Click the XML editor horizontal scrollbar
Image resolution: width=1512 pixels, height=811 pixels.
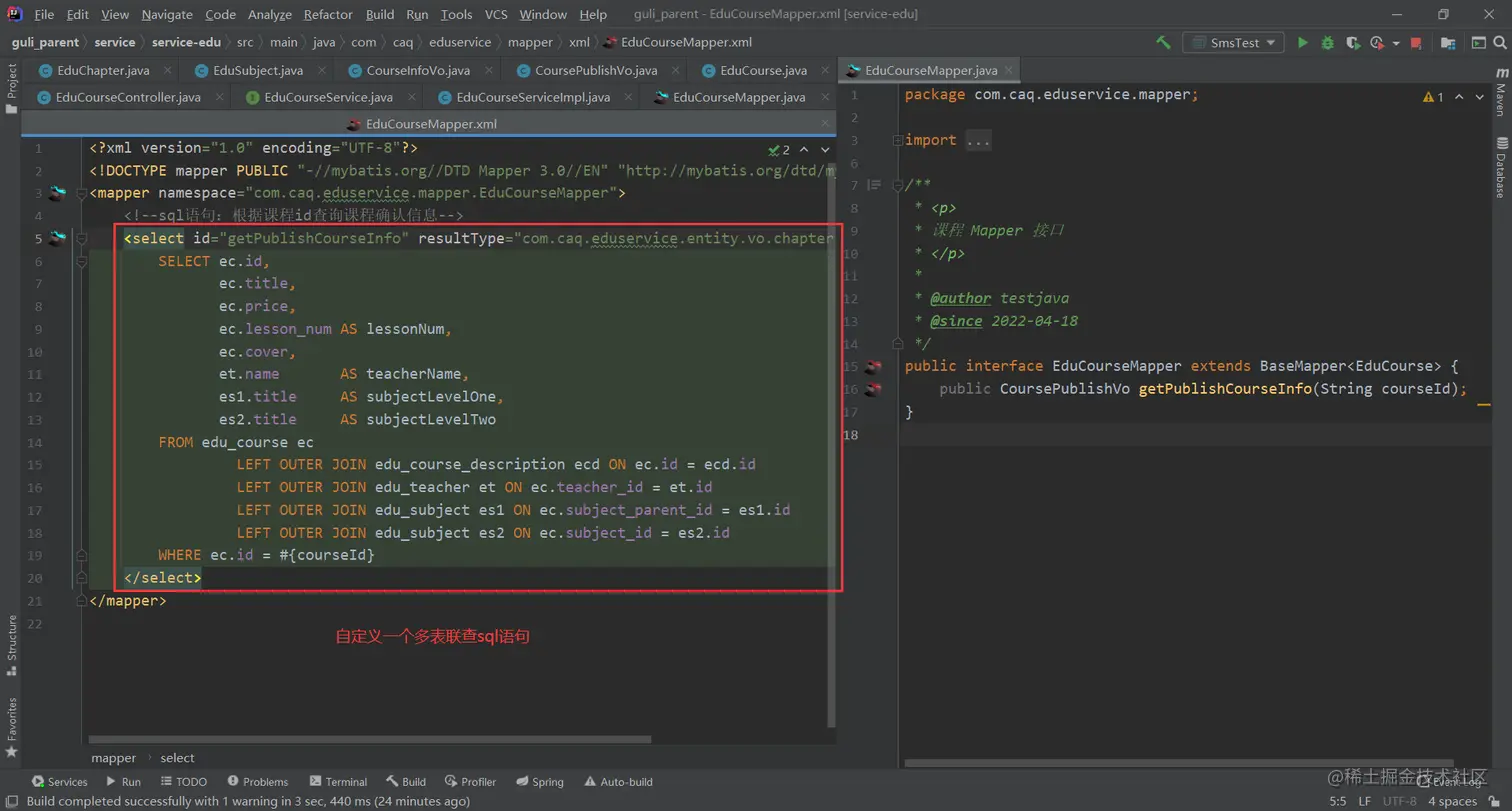click(x=370, y=740)
